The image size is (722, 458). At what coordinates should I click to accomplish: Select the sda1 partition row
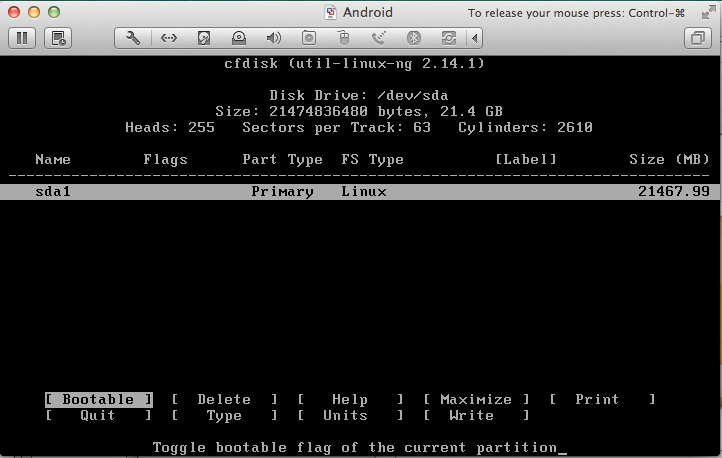[x=360, y=191]
